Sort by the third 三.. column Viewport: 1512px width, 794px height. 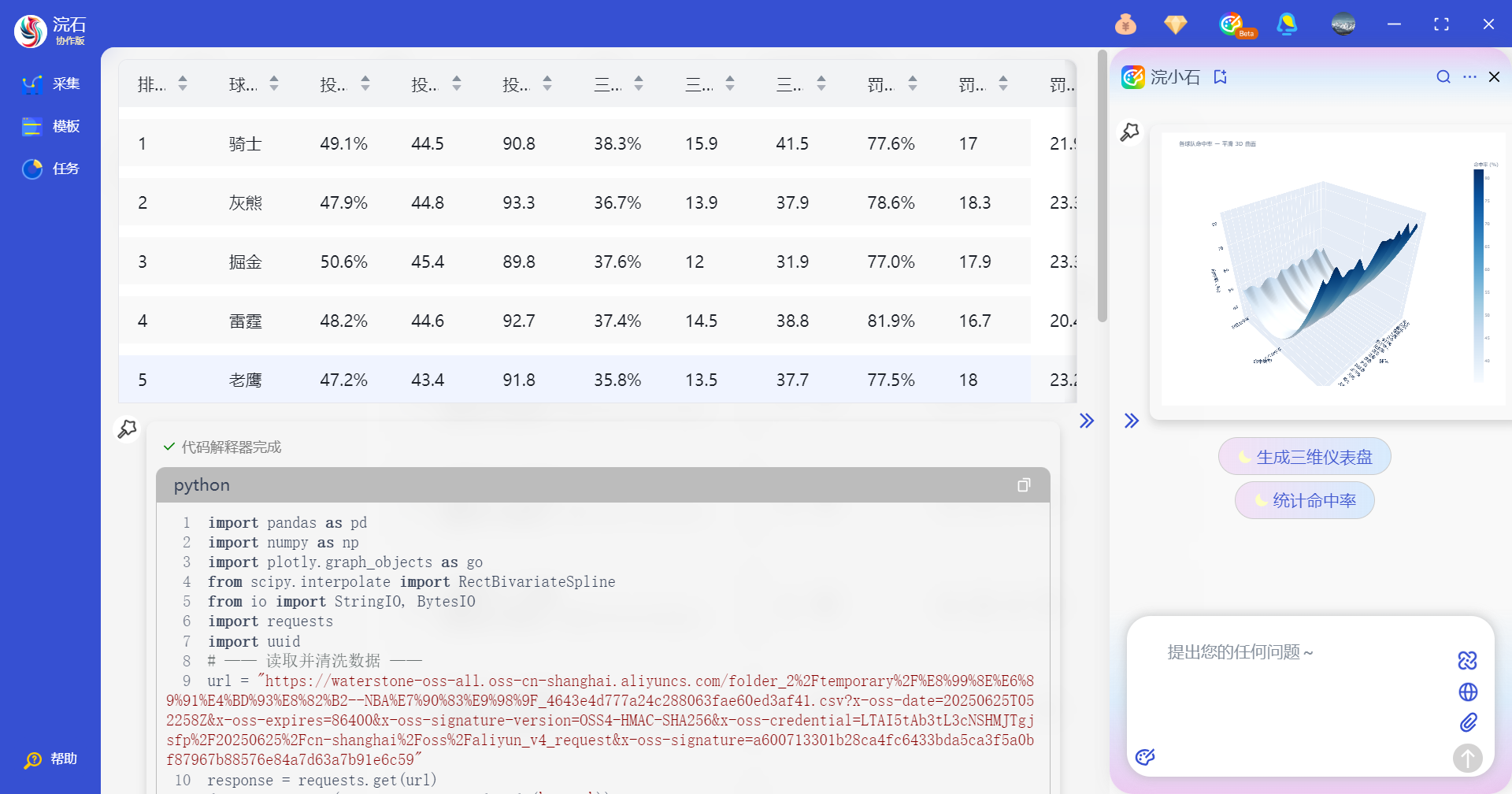tap(821, 83)
